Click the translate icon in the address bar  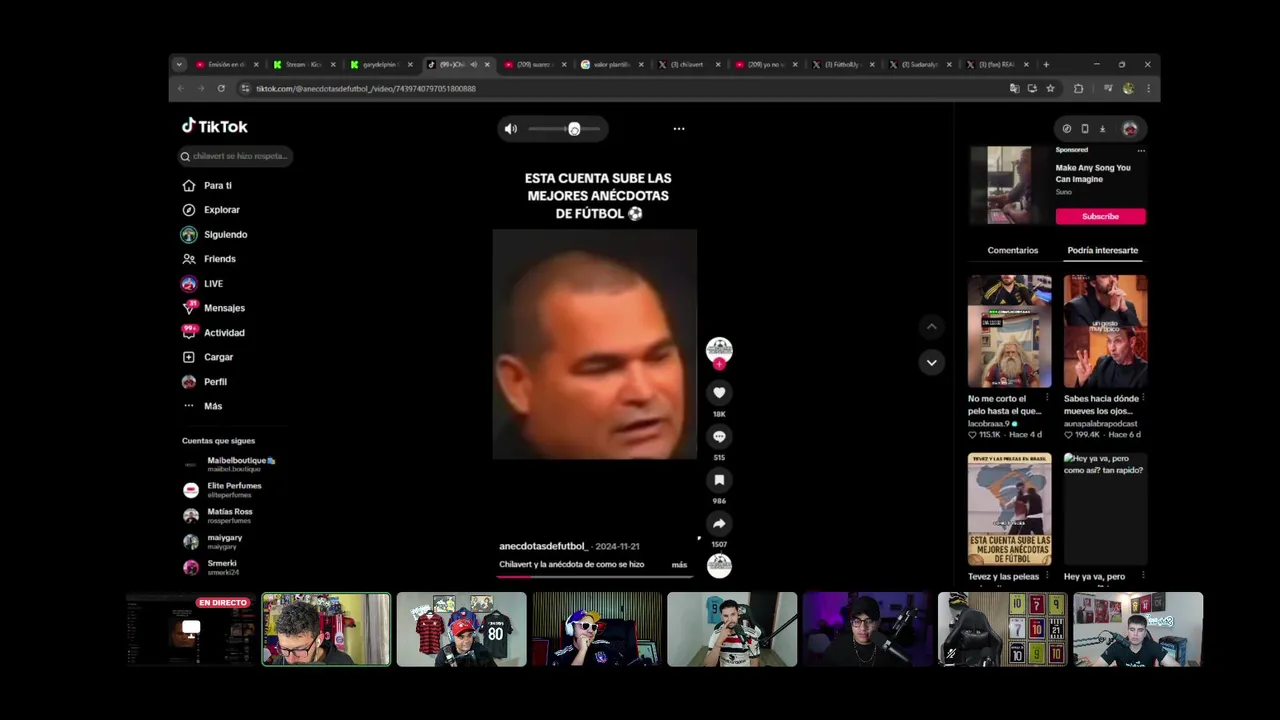(1014, 88)
